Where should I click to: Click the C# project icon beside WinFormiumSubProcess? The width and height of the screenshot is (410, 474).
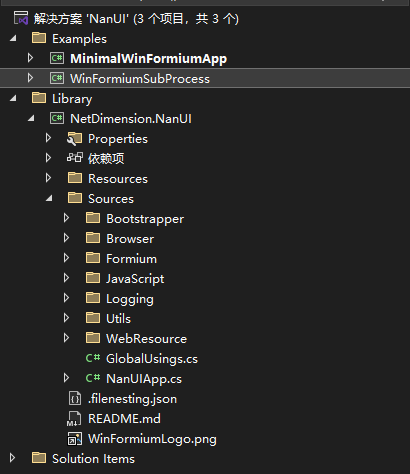pyautogui.click(x=57, y=78)
